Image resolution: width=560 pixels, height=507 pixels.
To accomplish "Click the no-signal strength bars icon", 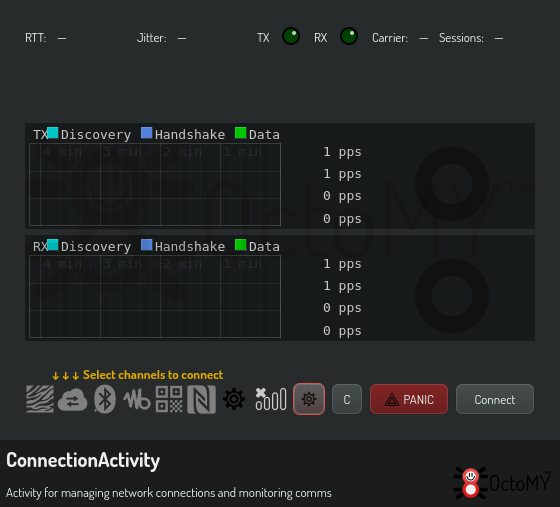I will click(271, 399).
